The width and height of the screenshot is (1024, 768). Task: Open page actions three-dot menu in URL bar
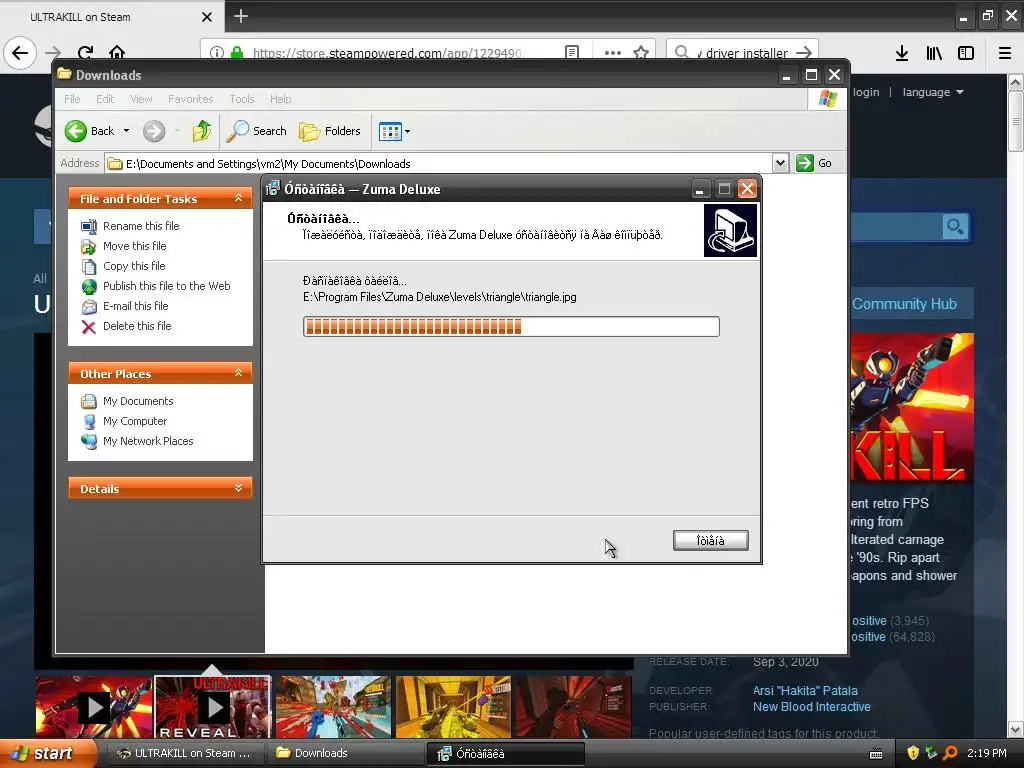point(613,52)
